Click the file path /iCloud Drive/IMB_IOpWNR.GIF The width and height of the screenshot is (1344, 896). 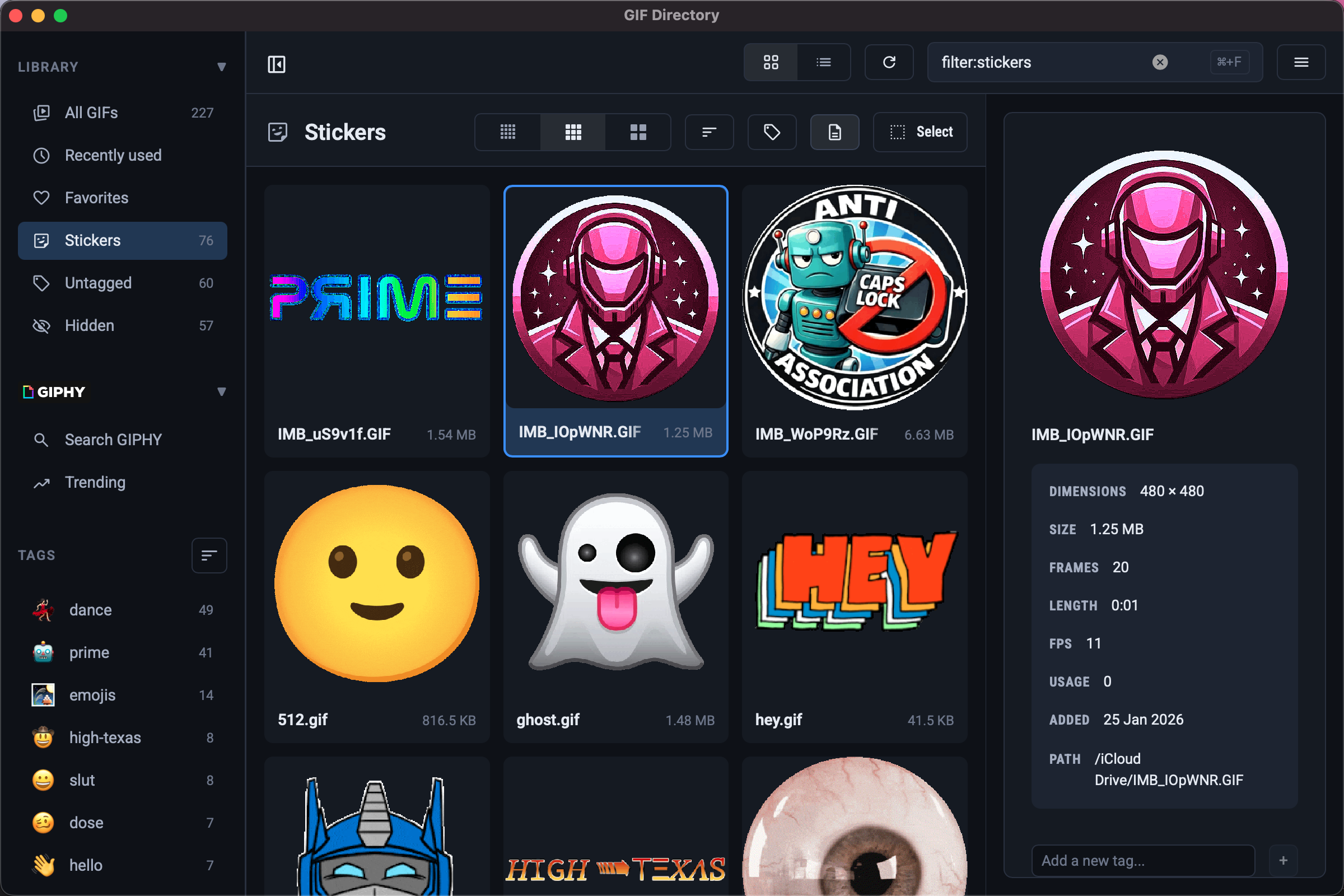1168,769
